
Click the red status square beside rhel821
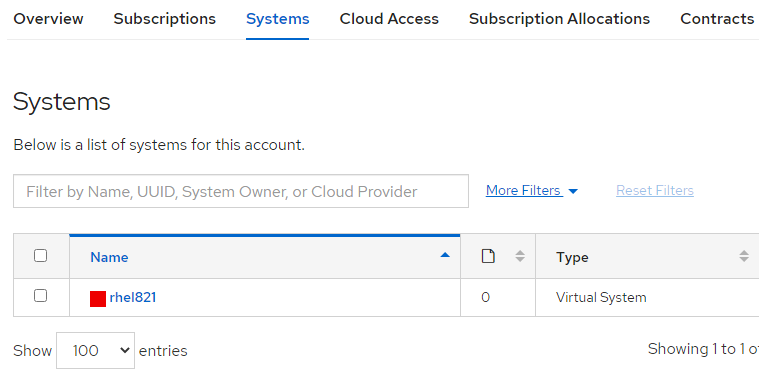(98, 299)
